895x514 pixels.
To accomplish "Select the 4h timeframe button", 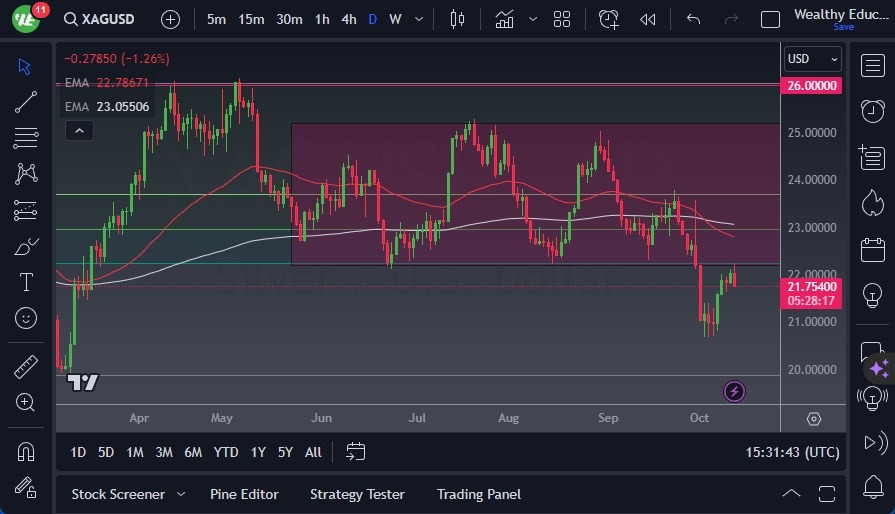I will 348,19.
